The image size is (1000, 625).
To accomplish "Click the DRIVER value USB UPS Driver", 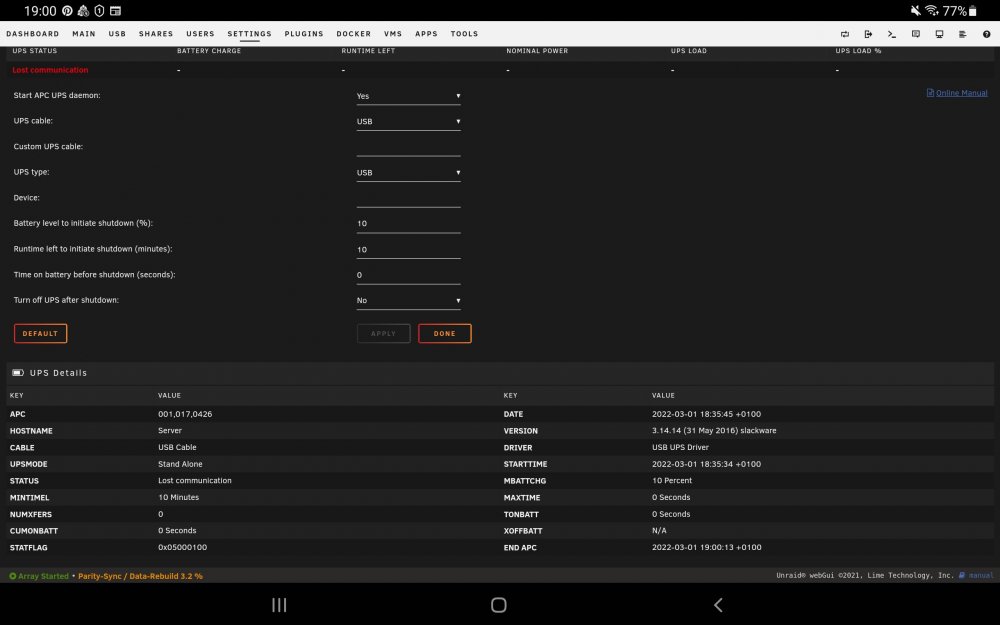I will (680, 447).
